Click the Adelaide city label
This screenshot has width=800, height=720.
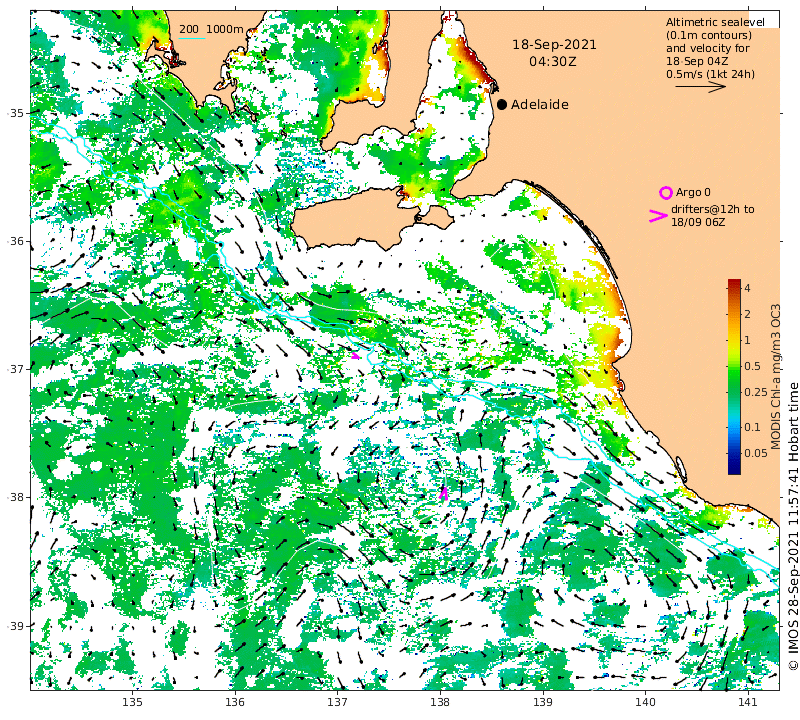(540, 105)
